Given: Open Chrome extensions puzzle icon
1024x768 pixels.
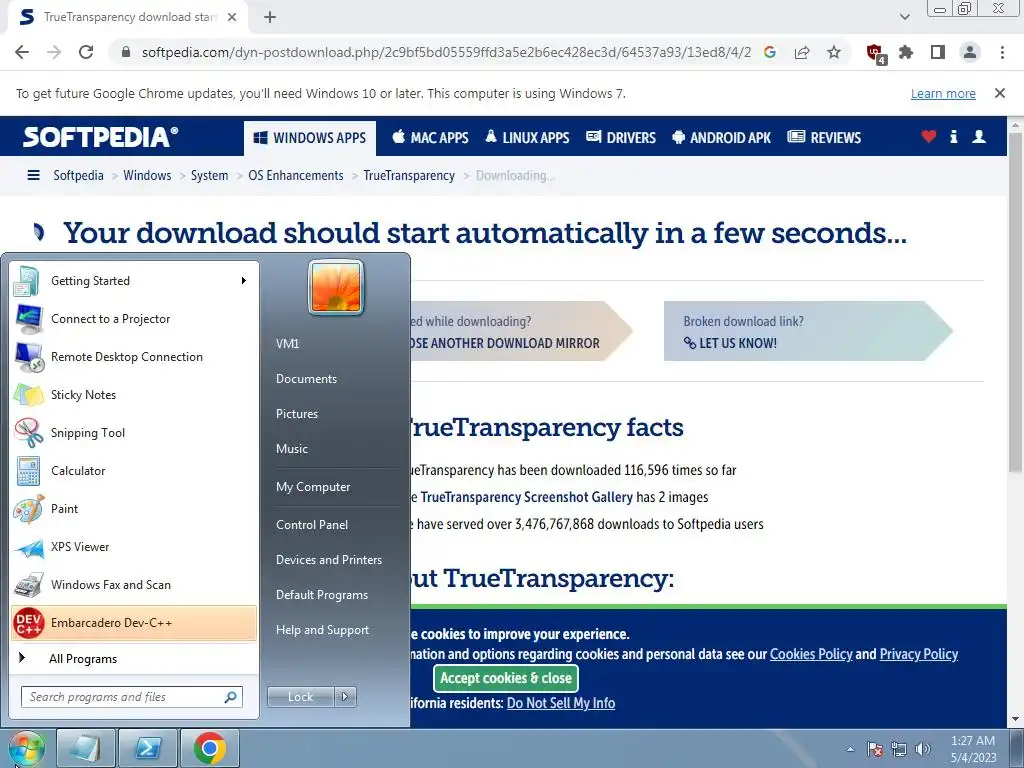Looking at the screenshot, I should tap(906, 52).
